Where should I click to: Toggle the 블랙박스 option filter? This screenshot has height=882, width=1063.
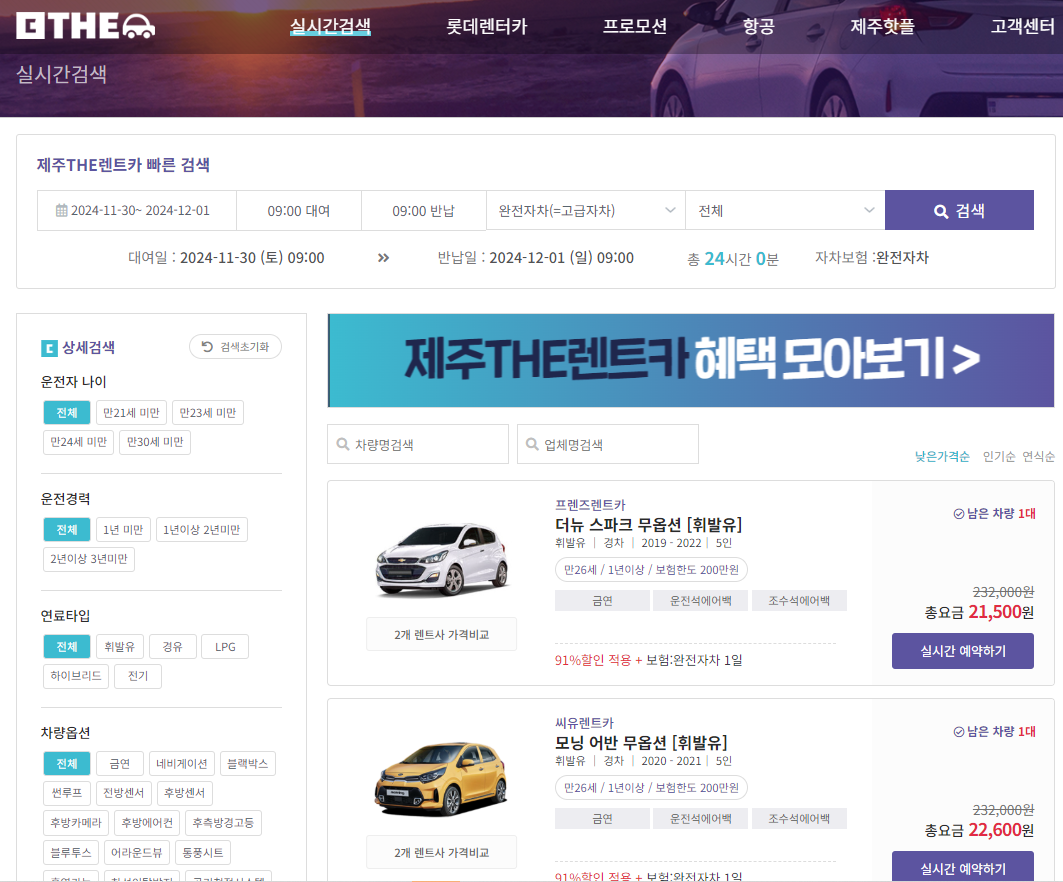[x=247, y=763]
